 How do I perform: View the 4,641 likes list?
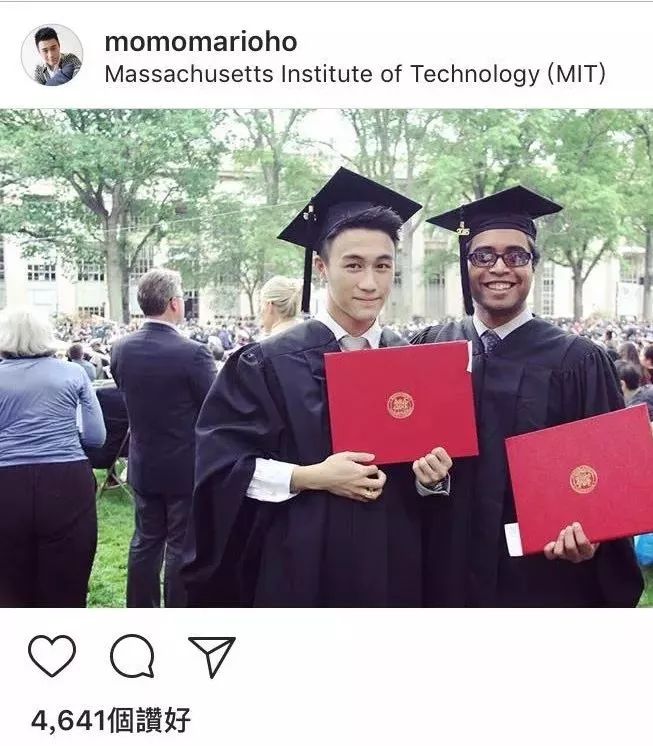click(x=111, y=720)
